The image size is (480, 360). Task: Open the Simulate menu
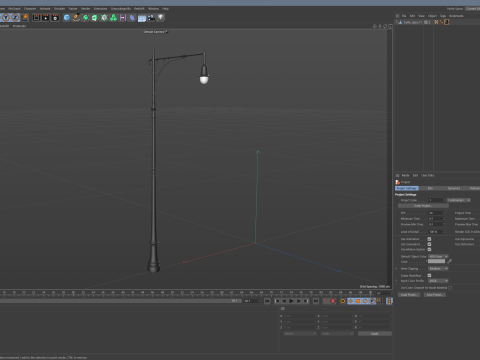pos(60,9)
